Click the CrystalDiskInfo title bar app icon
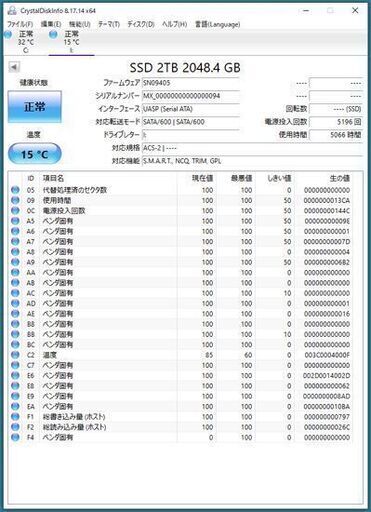Viewport: 371px width, 512px height. pyautogui.click(x=12, y=11)
